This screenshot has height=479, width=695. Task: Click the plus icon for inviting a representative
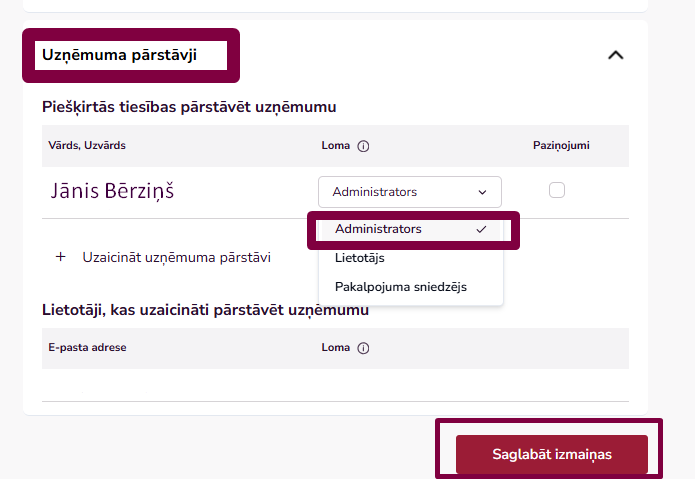(60, 257)
